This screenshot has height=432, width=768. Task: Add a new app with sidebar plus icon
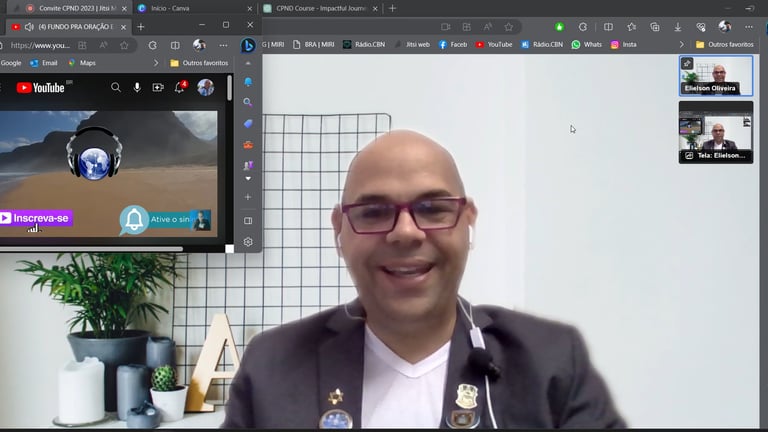click(x=248, y=197)
